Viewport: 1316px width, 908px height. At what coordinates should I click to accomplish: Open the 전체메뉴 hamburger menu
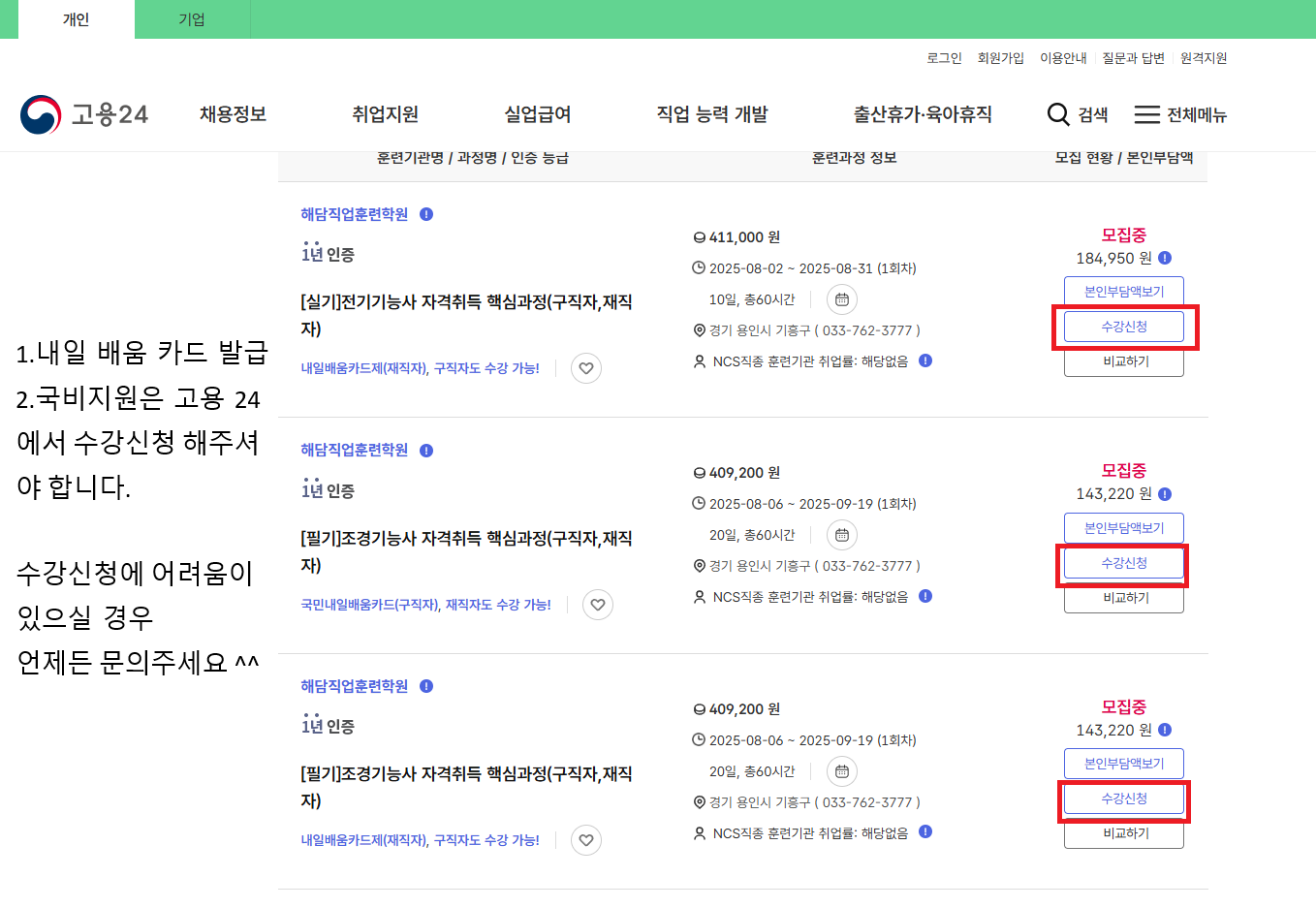1180,114
